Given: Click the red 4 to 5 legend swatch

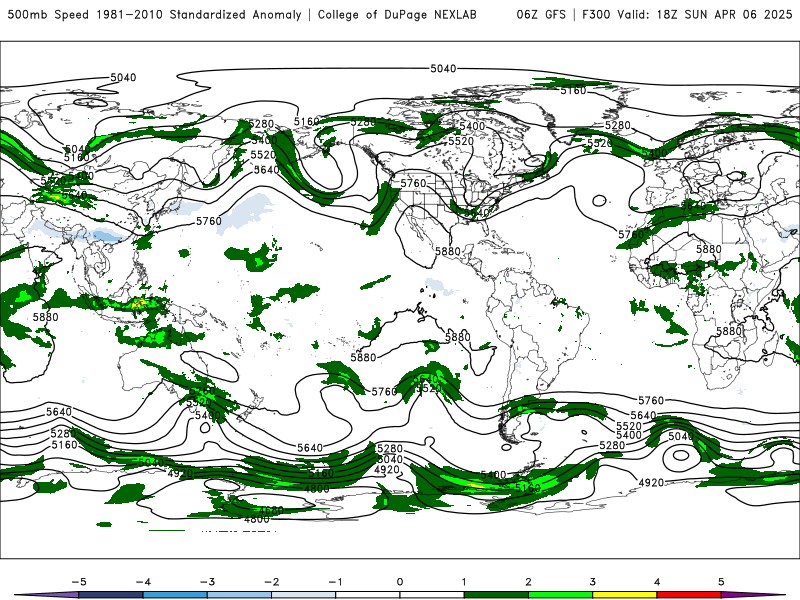Looking at the screenshot, I should [x=689, y=595].
